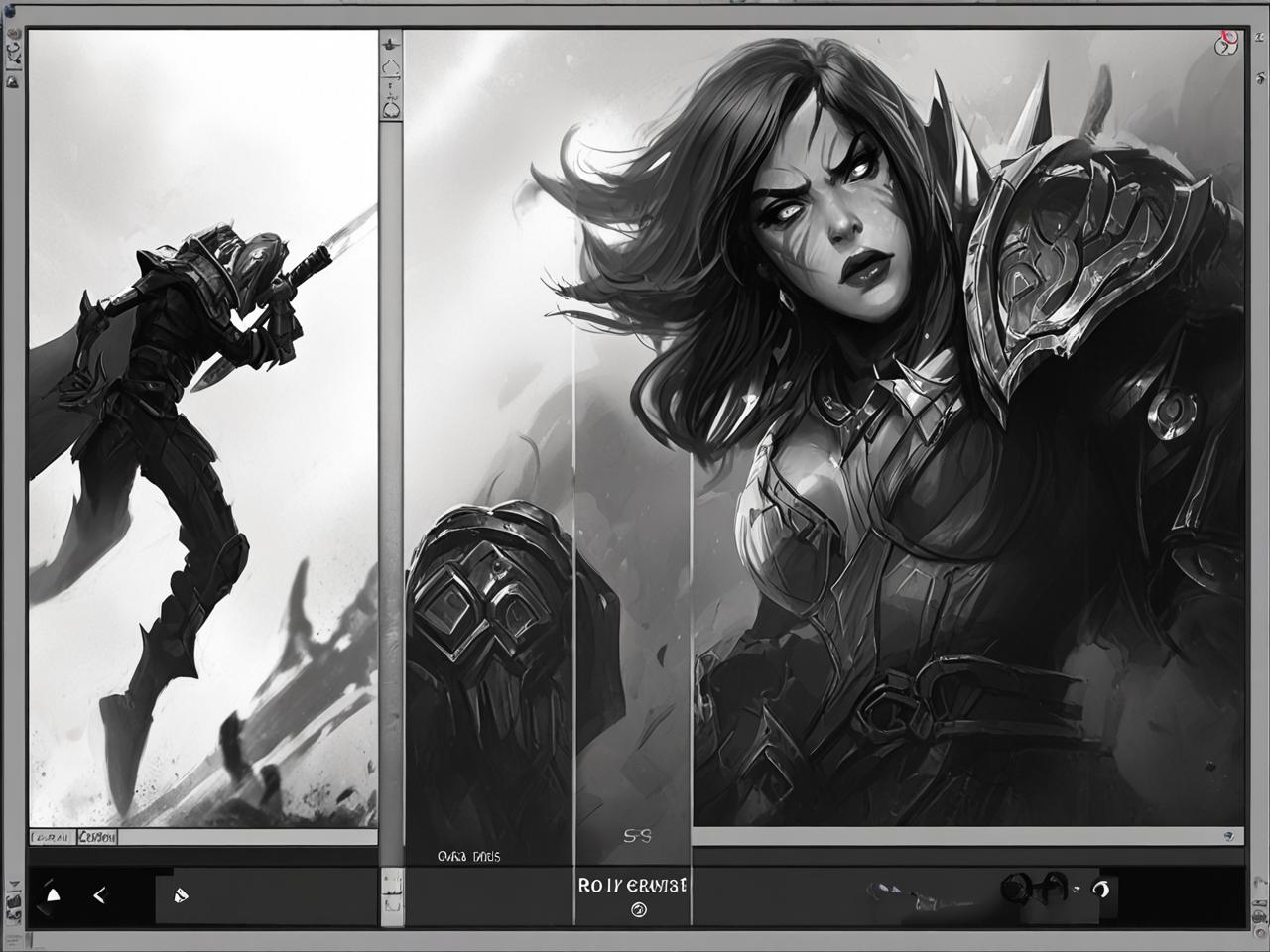The image size is (1270, 952).
Task: Click the circular icon below the 'RO' label
Action: click(x=639, y=910)
